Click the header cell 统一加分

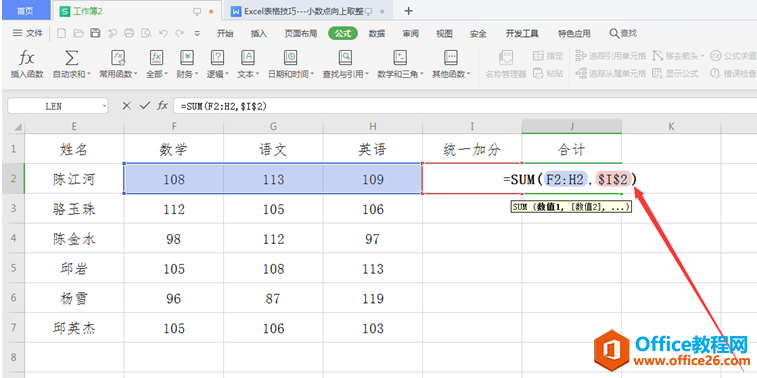[x=472, y=149]
